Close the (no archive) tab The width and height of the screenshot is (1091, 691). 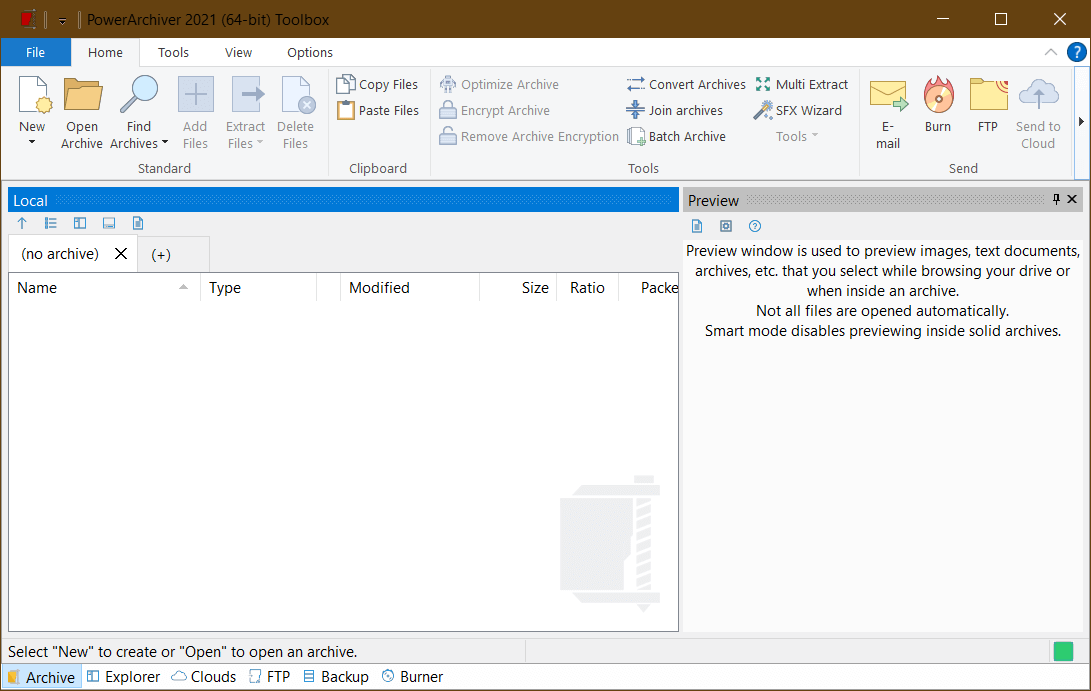point(121,253)
